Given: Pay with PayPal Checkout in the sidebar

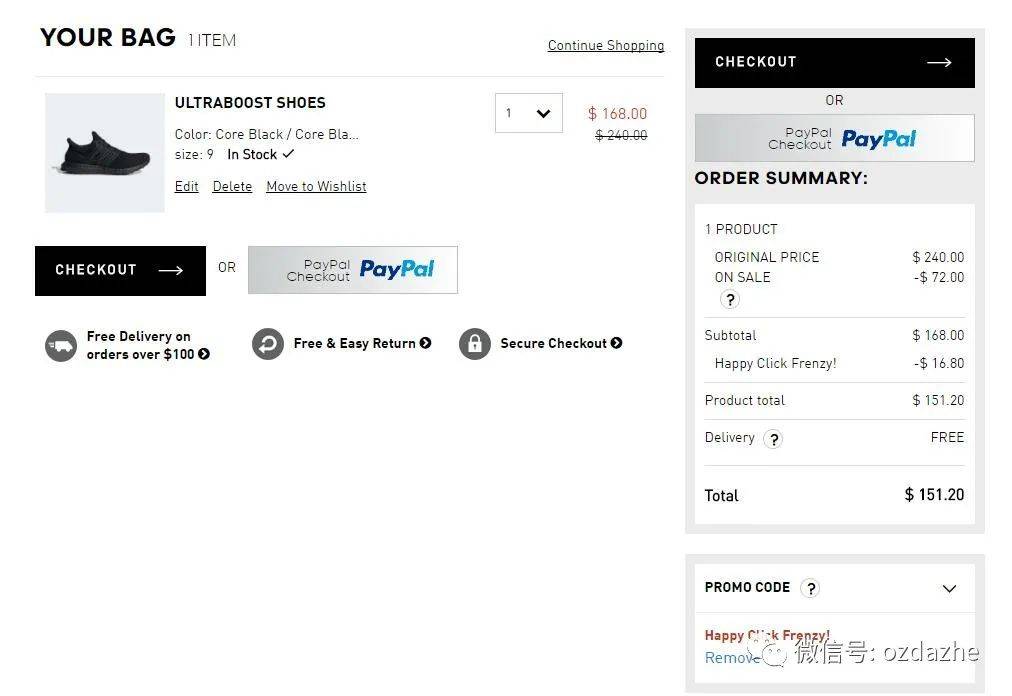Looking at the screenshot, I should pos(835,138).
